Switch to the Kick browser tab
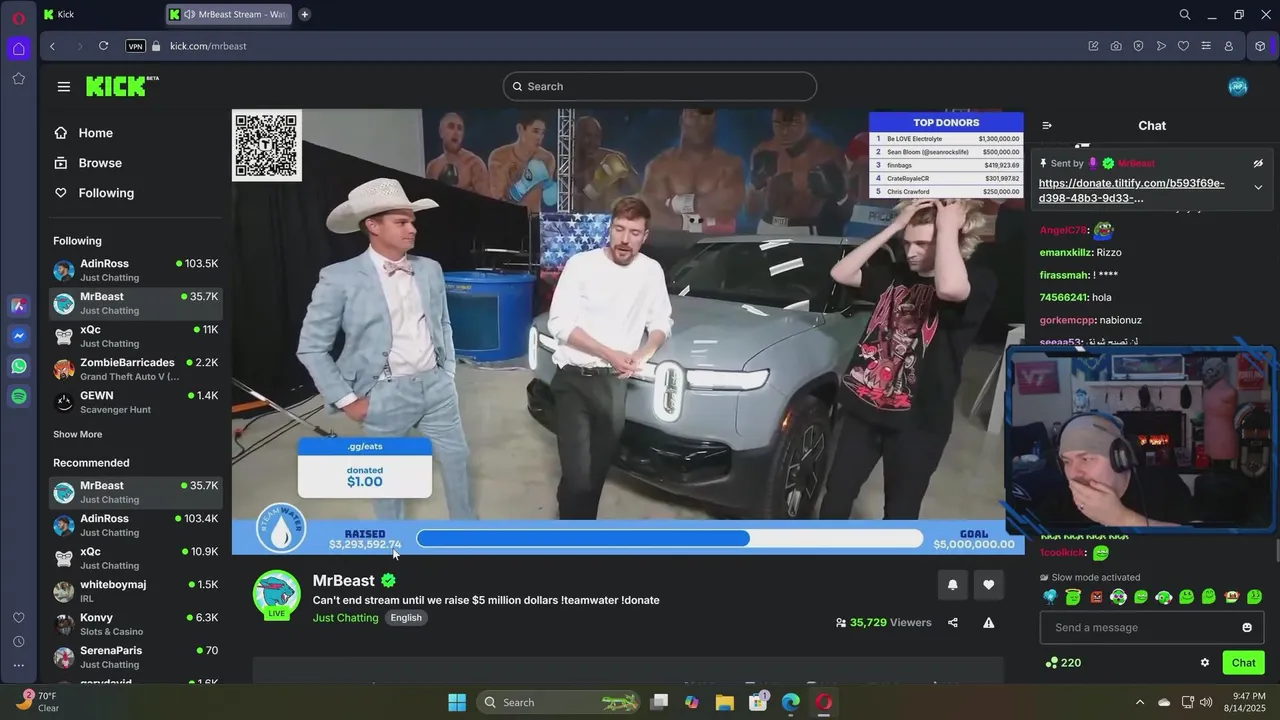The height and width of the screenshot is (720, 1280). pos(100,14)
